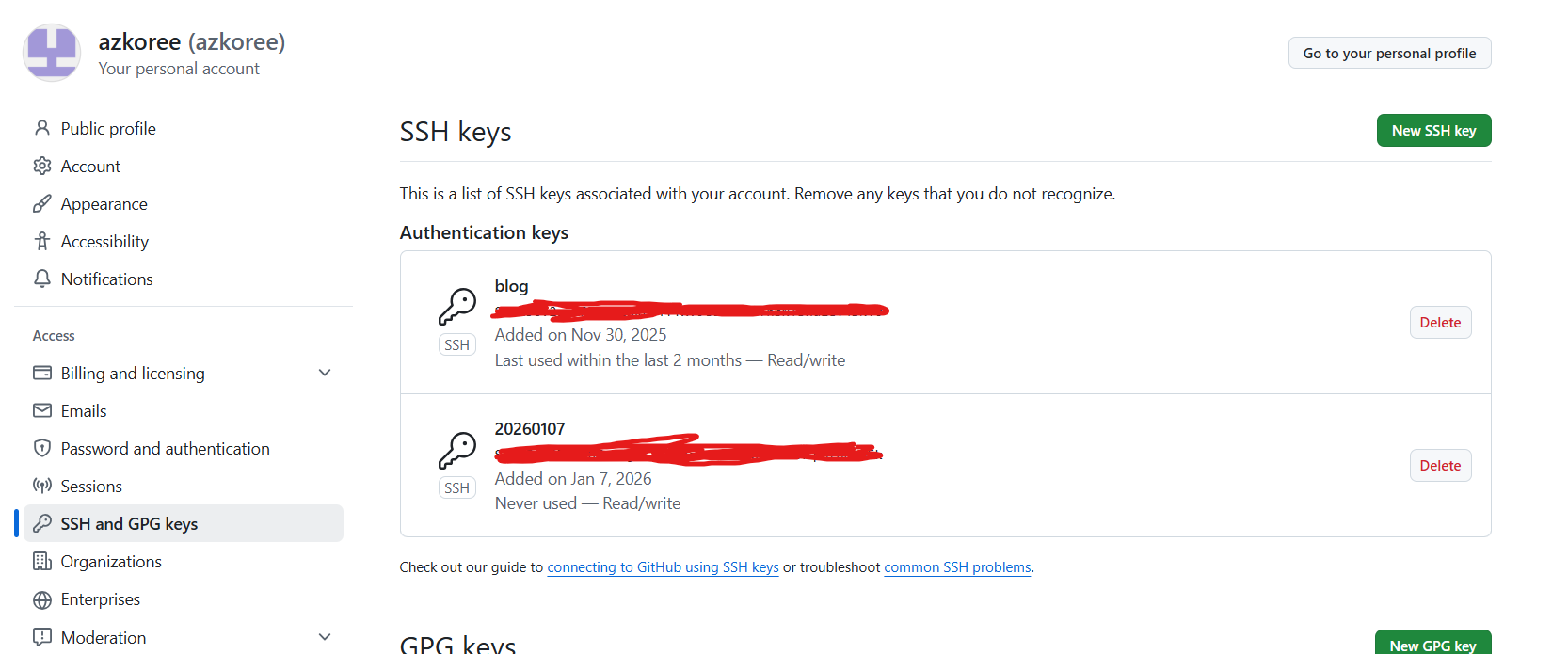
Task: Click the Enterprises globe icon
Action: [x=42, y=599]
